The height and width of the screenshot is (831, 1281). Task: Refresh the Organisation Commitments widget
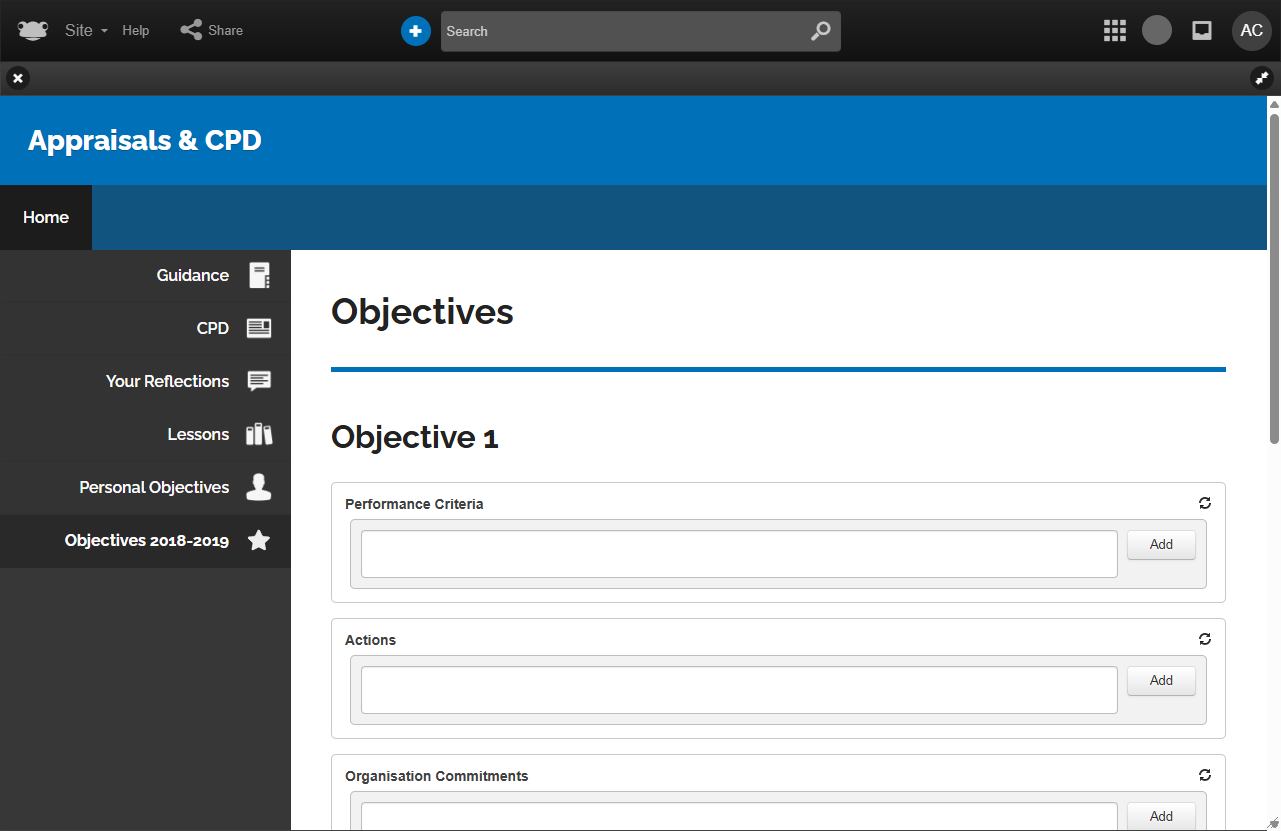(x=1204, y=775)
